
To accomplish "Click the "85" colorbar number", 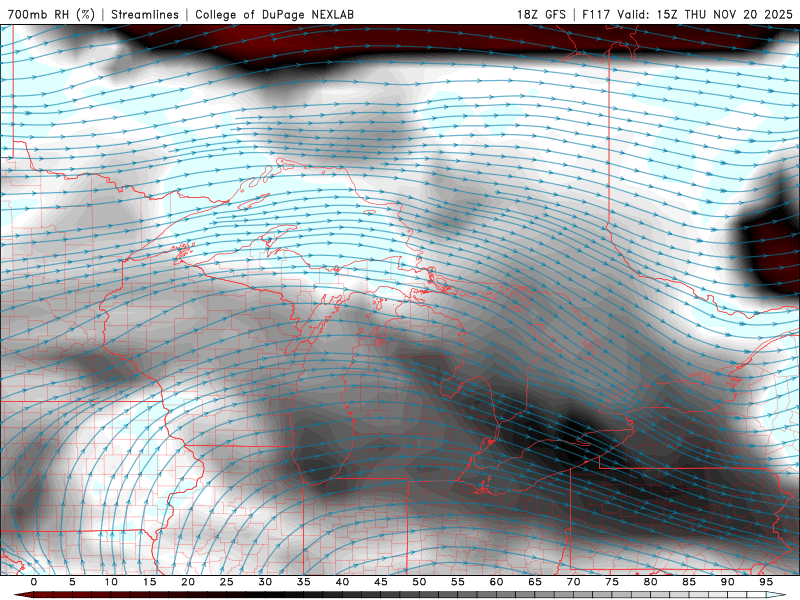I will [689, 582].
